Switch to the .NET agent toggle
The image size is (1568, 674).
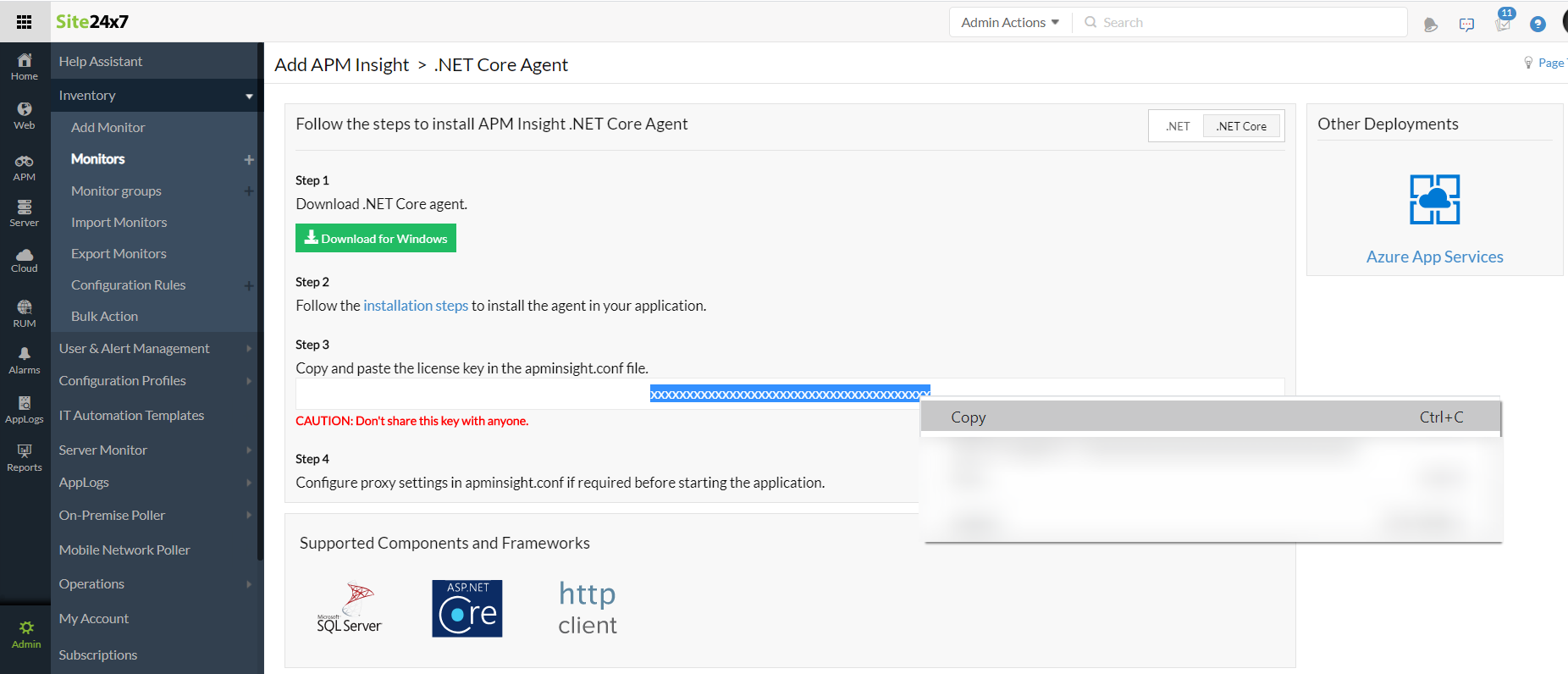pos(1177,126)
